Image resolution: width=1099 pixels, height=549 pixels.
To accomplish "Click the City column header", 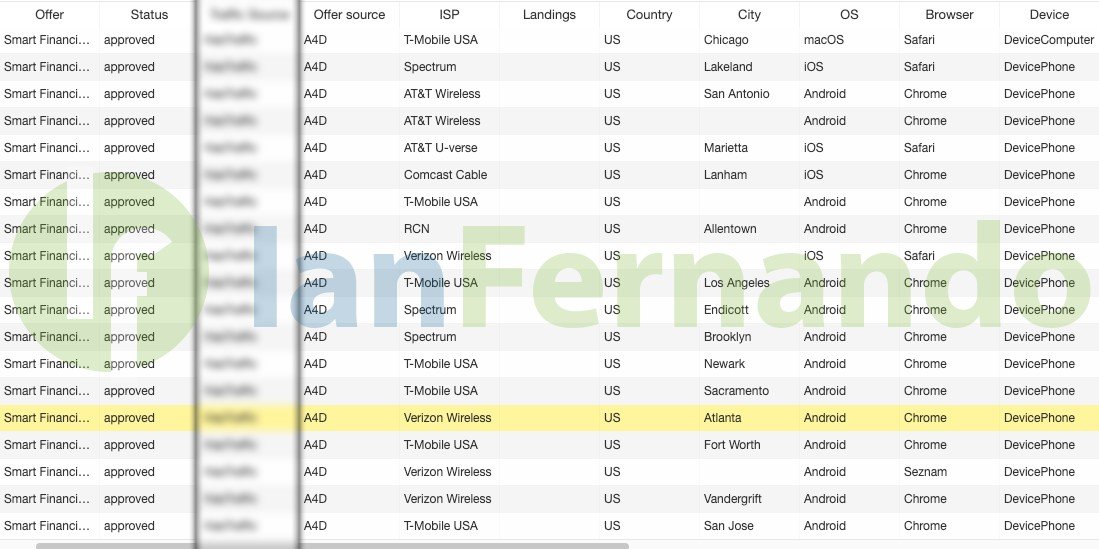I will [749, 14].
